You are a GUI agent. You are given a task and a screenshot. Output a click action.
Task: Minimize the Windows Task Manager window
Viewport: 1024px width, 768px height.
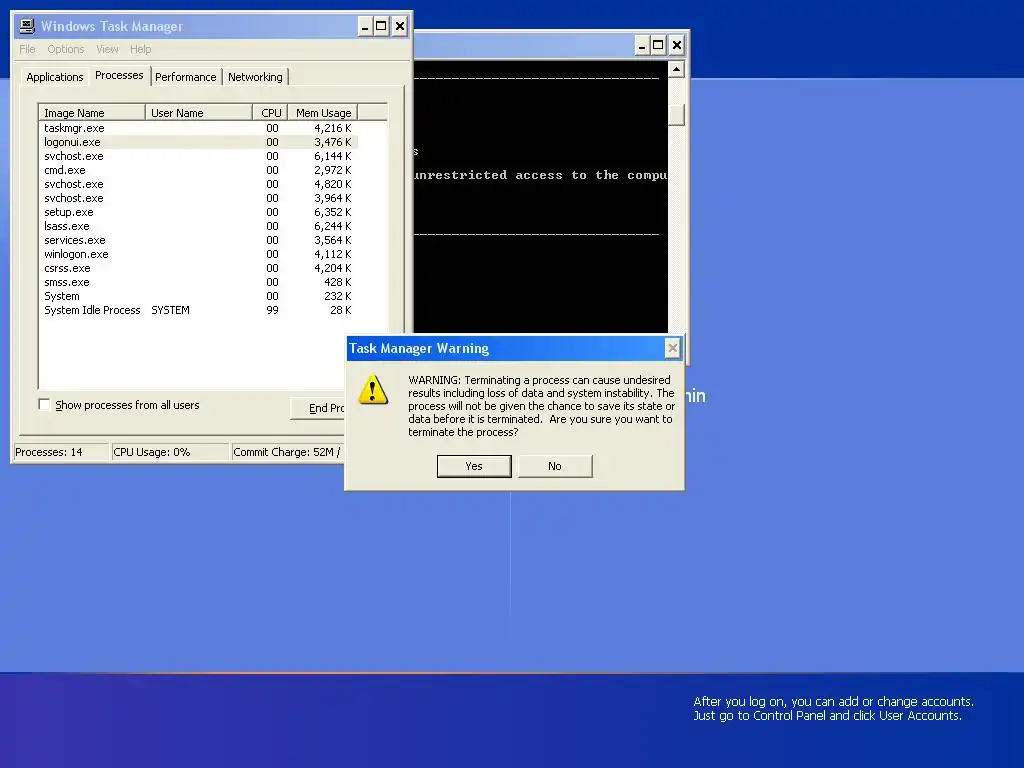coord(365,27)
